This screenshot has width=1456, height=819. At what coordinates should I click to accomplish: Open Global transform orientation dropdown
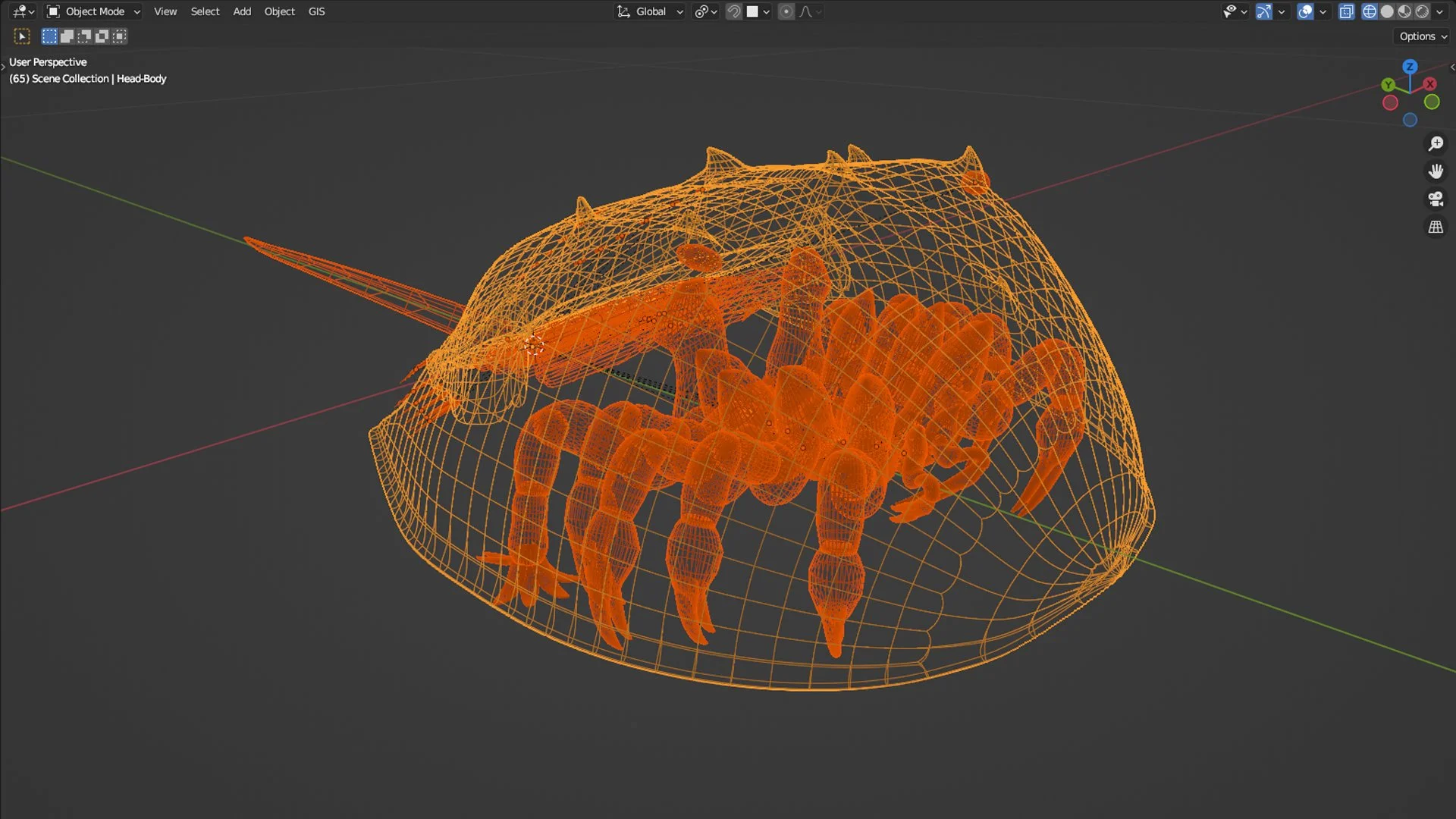(651, 11)
